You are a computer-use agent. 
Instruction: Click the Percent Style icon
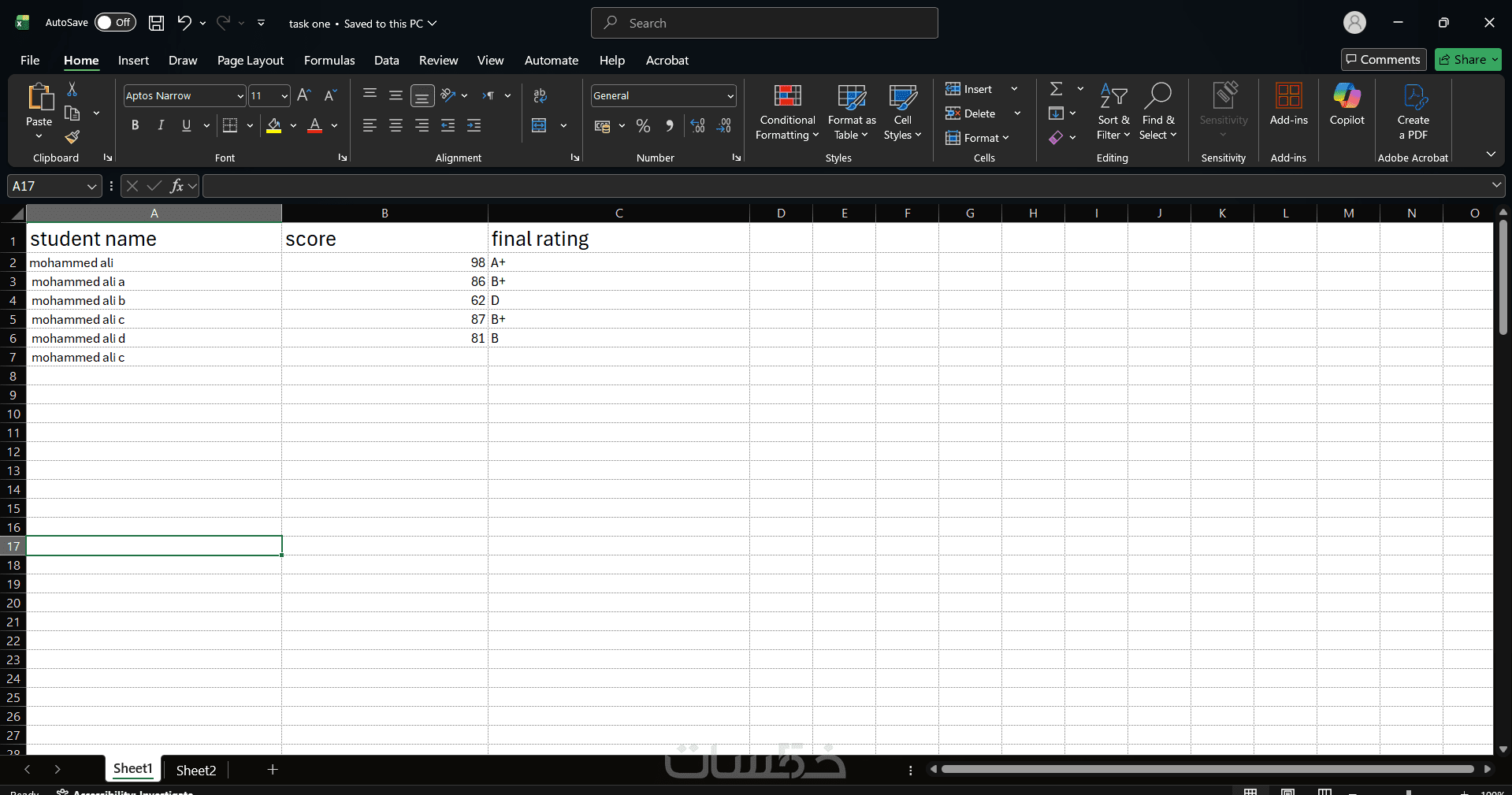pyautogui.click(x=643, y=126)
